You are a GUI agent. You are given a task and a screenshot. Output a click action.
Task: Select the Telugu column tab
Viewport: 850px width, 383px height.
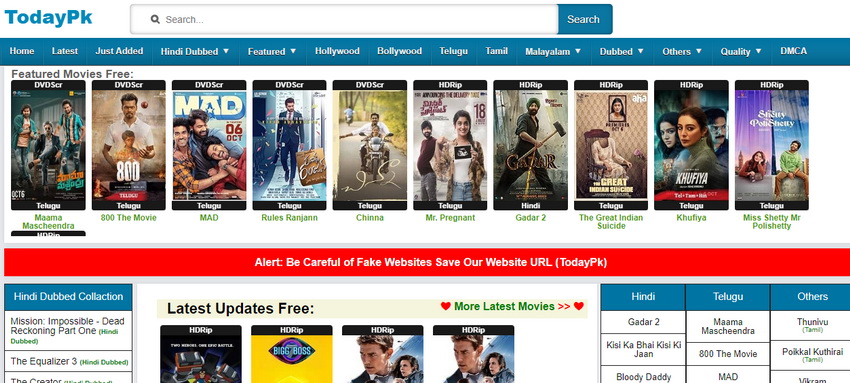click(x=727, y=297)
